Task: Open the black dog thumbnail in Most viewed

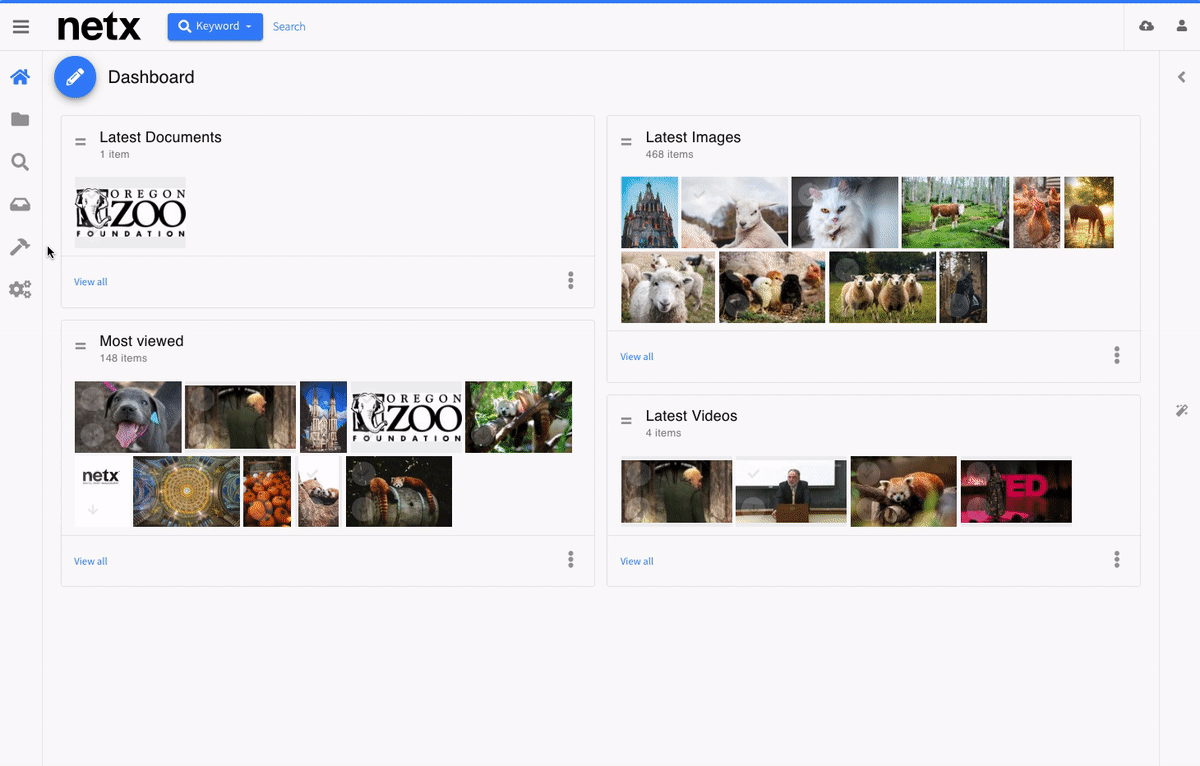Action: pyautogui.click(x=128, y=417)
